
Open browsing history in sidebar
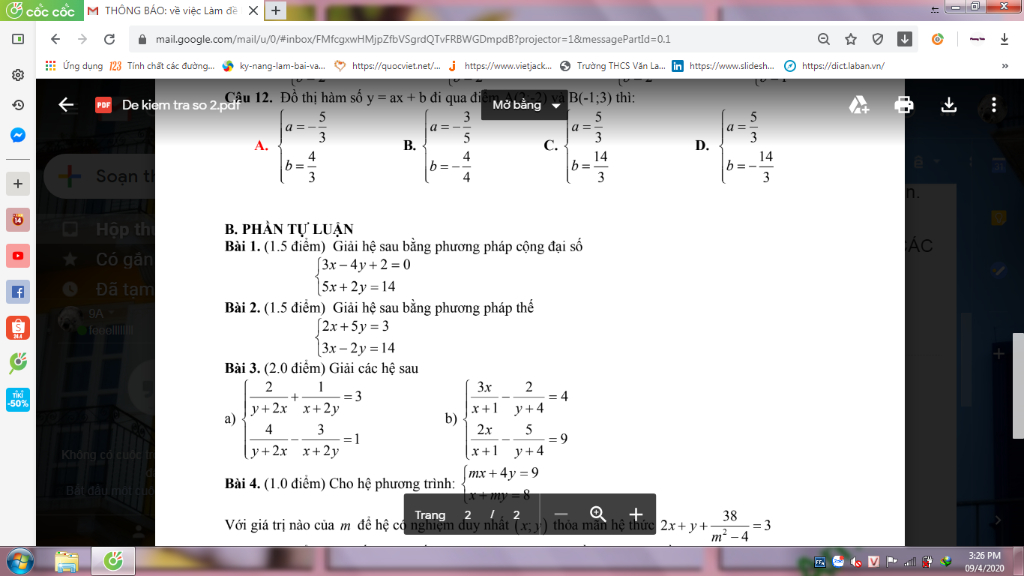[x=18, y=105]
